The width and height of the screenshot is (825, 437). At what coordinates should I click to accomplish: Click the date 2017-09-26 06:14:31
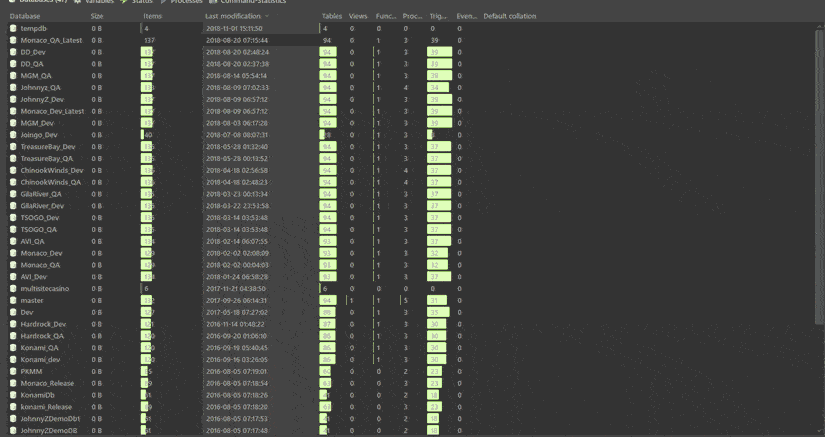236,300
